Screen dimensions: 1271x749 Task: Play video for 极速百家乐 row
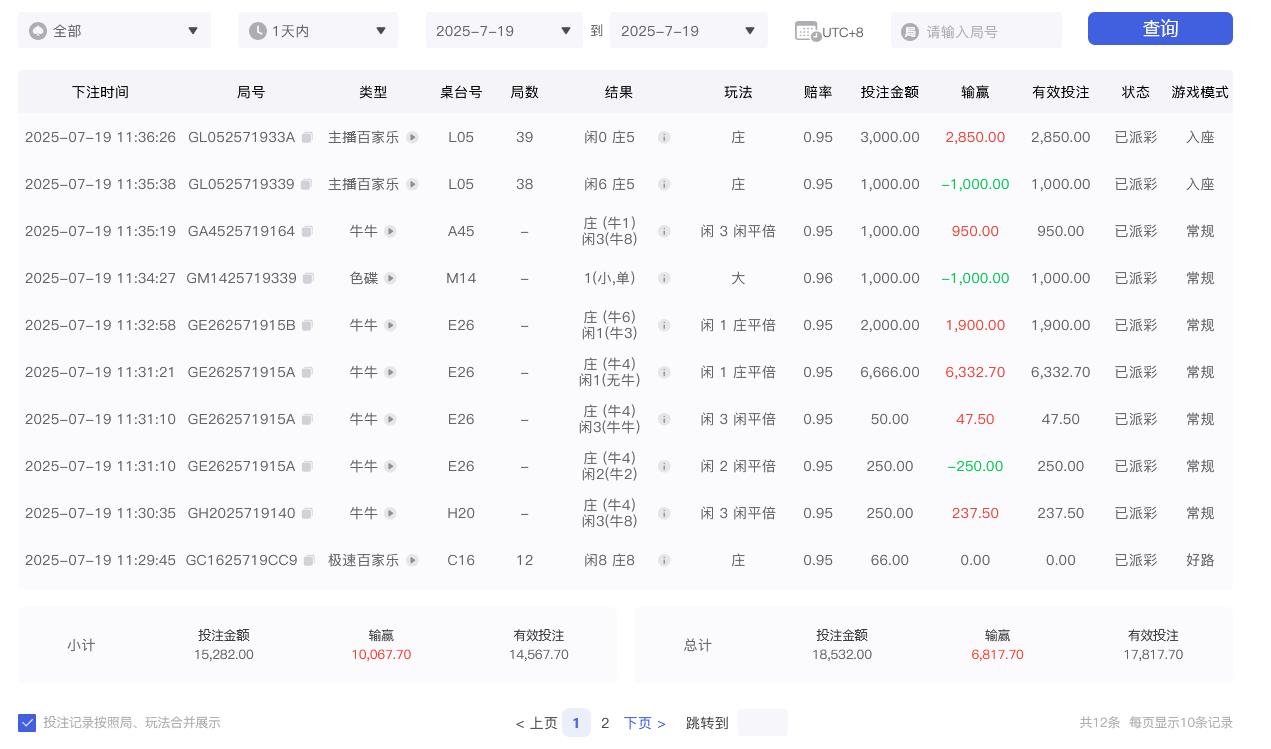point(412,561)
